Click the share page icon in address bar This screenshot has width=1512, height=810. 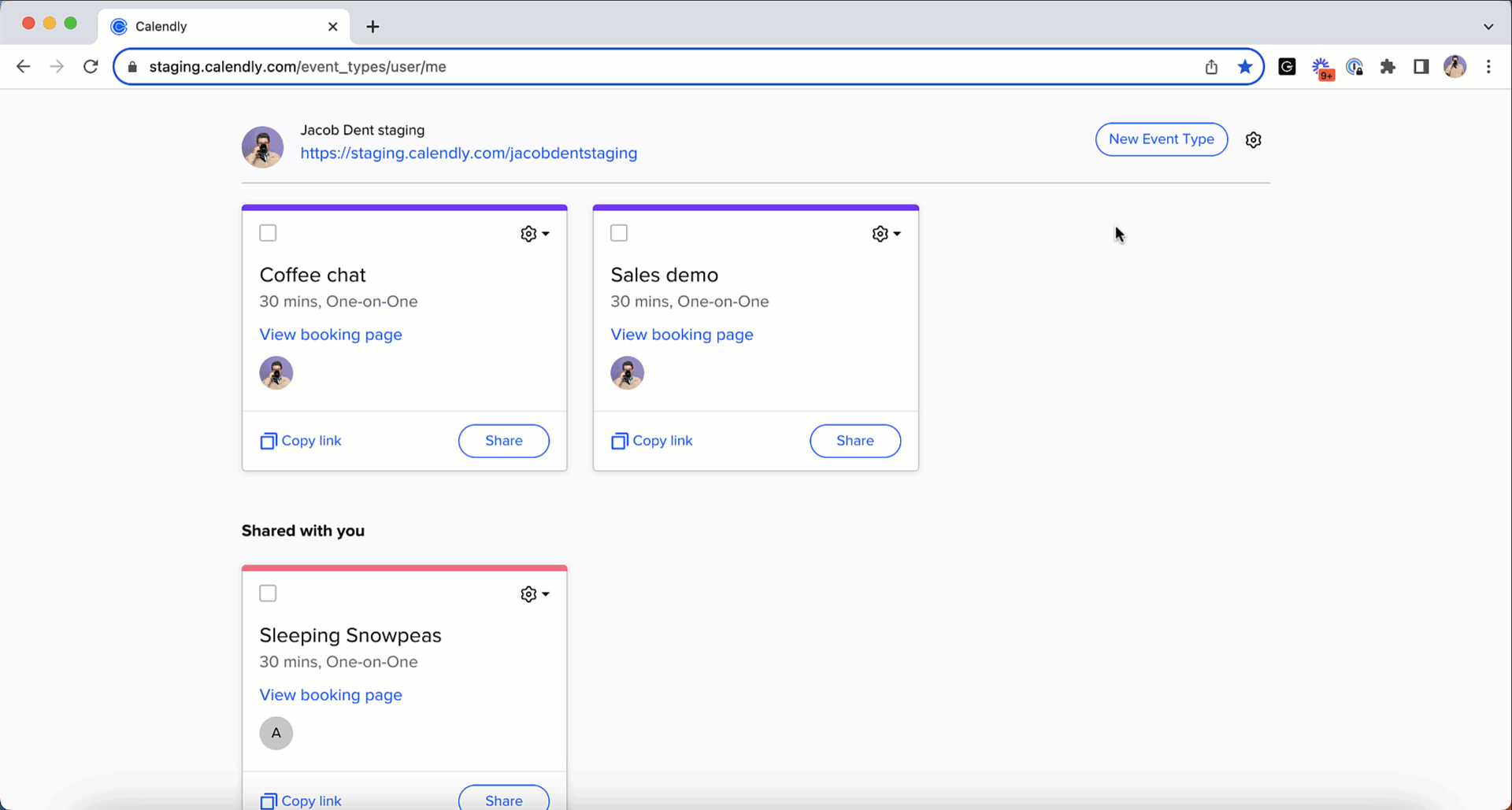[1211, 67]
